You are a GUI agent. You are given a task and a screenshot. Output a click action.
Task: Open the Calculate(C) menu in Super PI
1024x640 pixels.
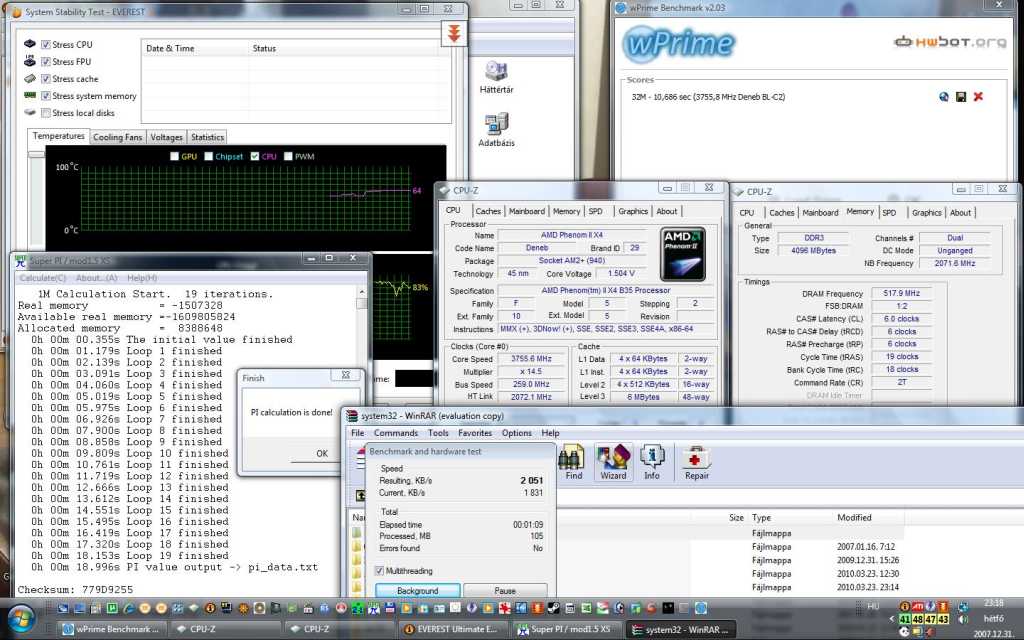click(42, 278)
